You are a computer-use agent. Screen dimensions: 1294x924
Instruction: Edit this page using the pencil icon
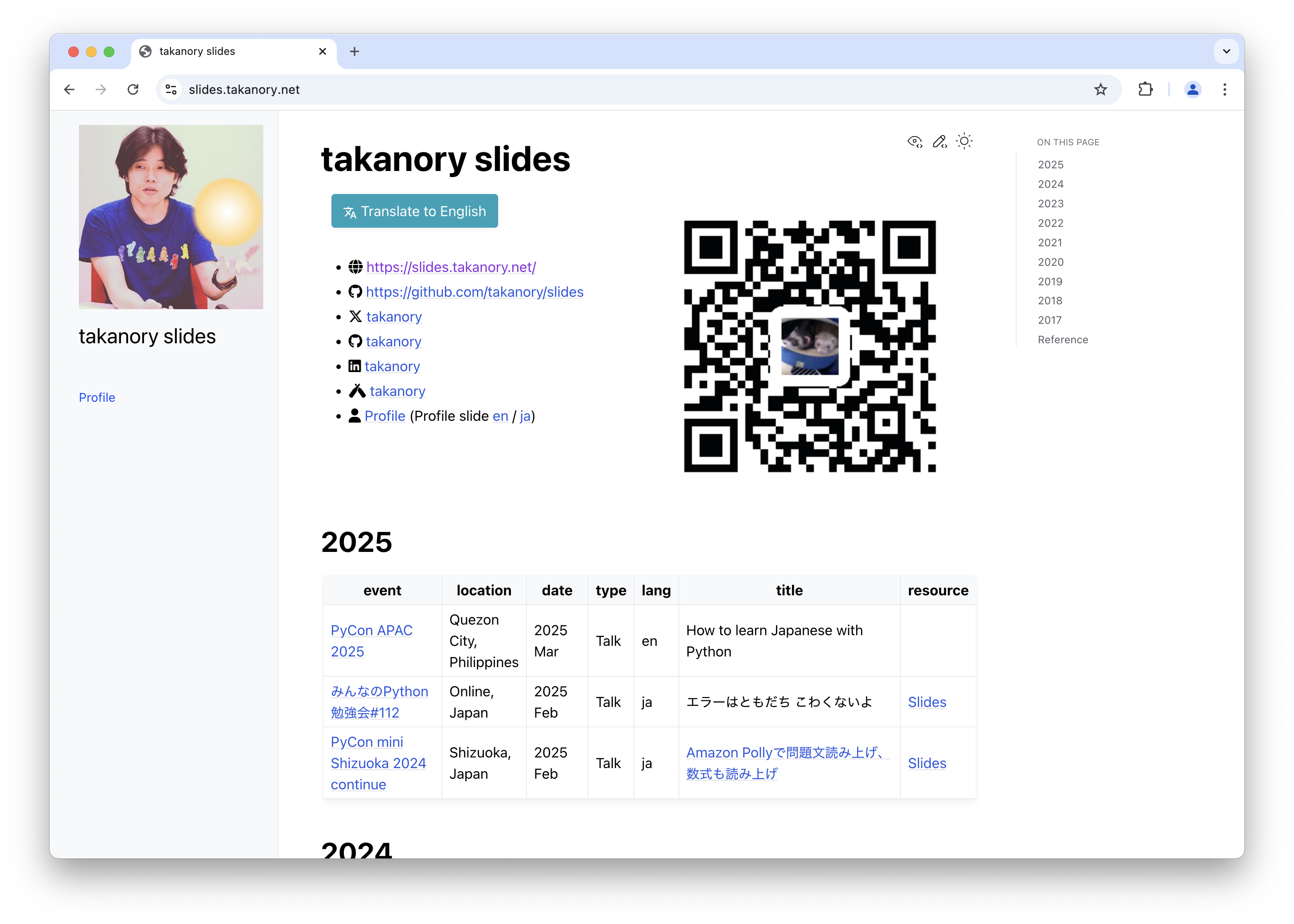(x=940, y=141)
